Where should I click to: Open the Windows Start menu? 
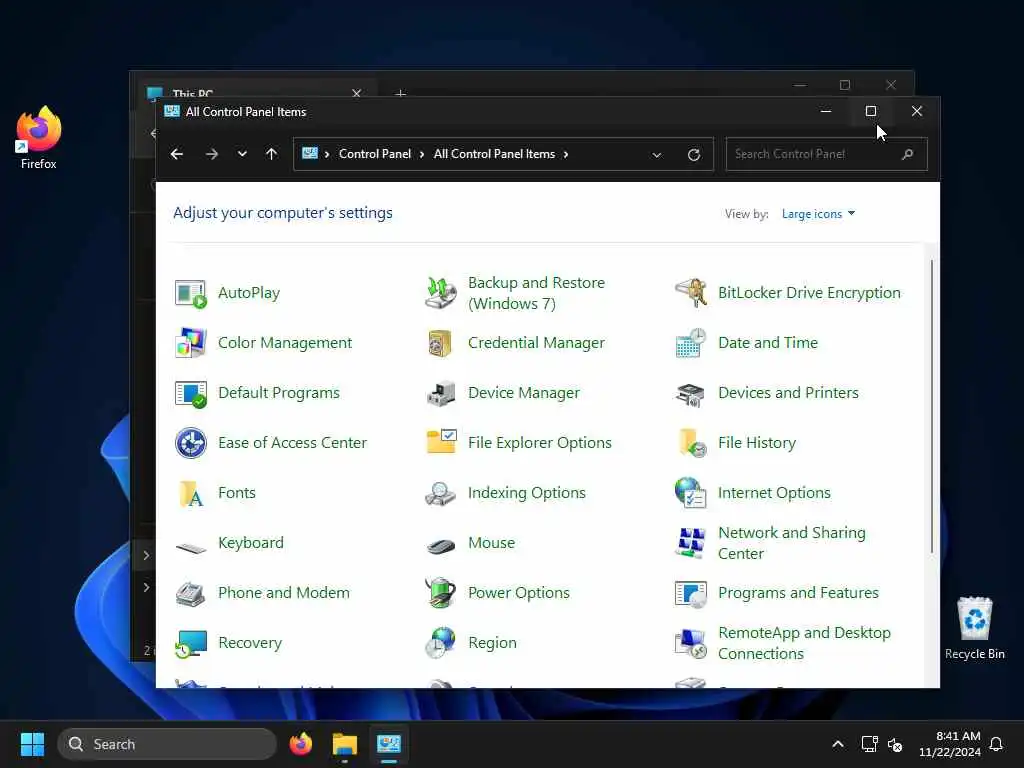32,744
